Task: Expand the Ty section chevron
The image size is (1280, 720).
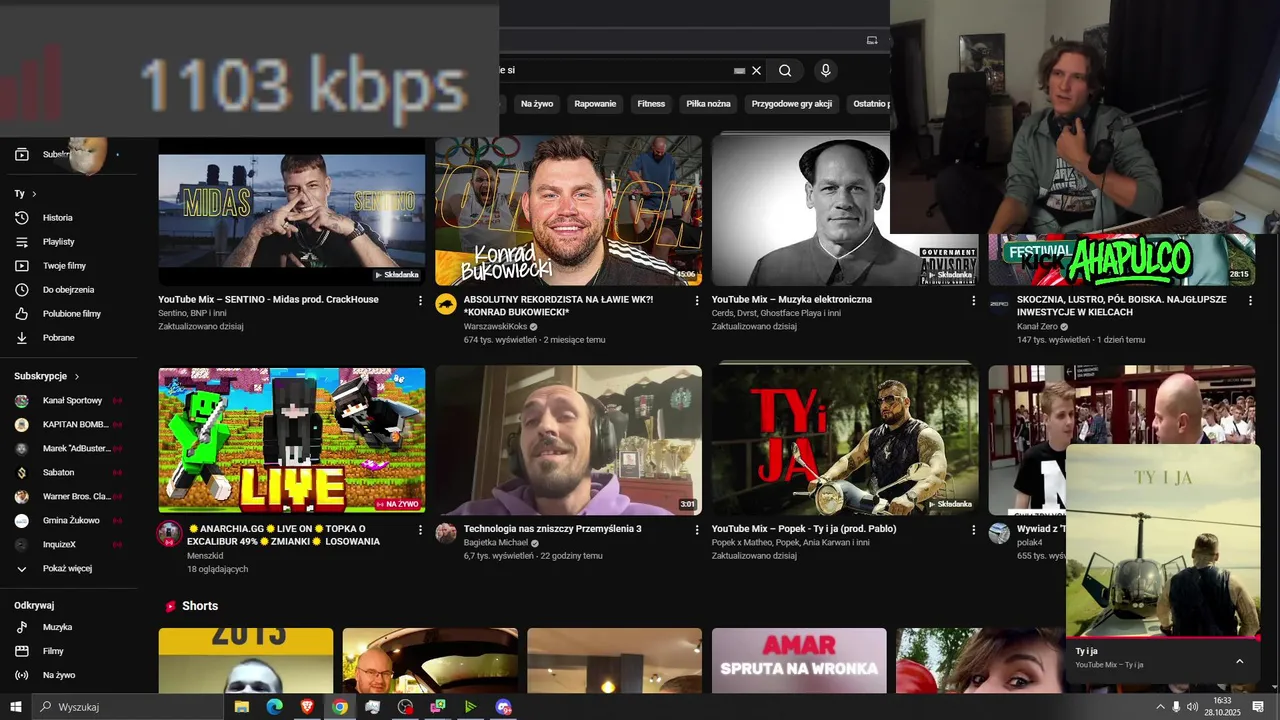Action: [x=34, y=194]
